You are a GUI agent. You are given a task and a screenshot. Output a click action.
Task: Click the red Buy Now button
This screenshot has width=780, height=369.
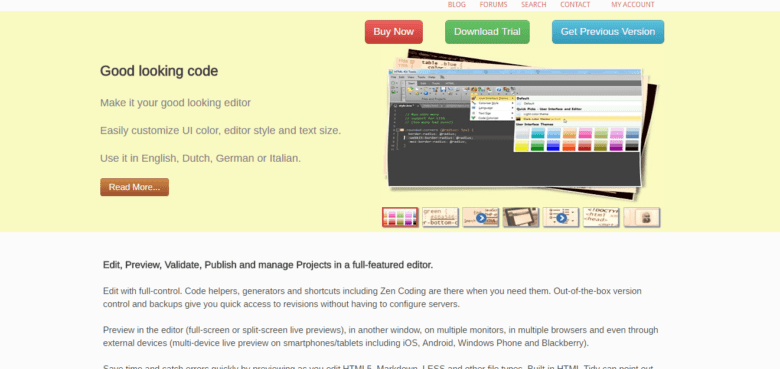pos(393,32)
